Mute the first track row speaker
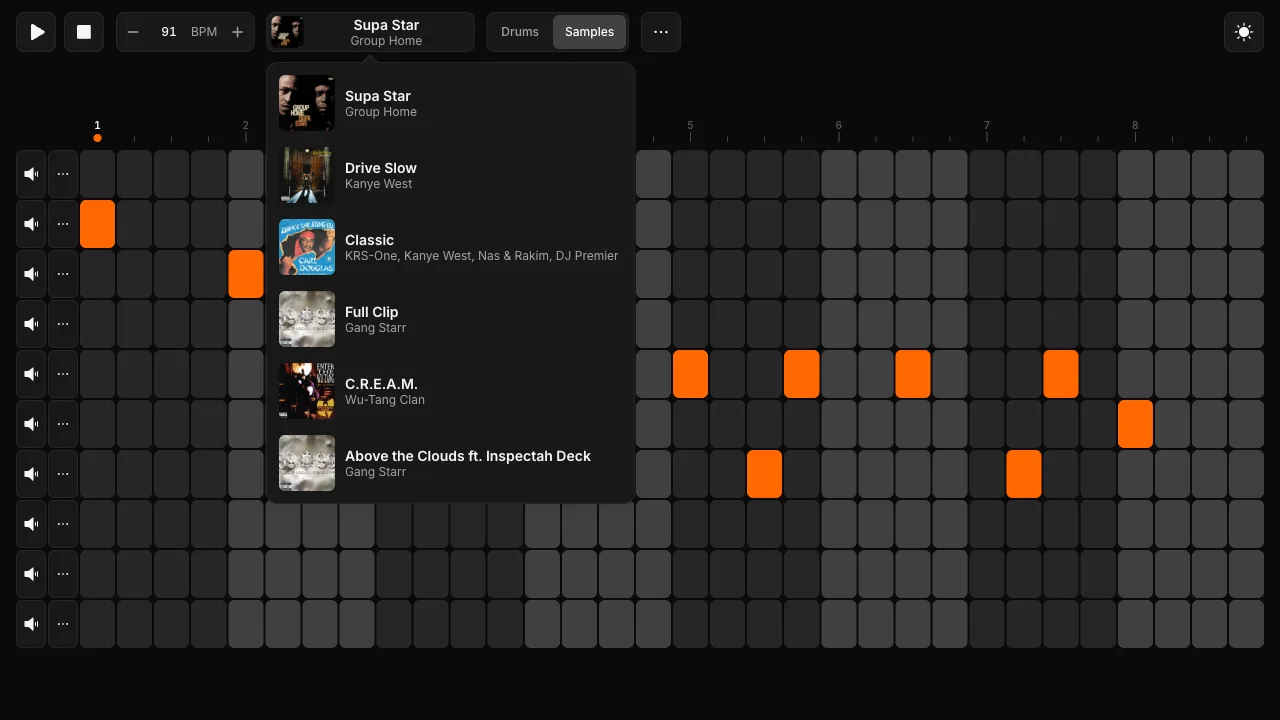Image resolution: width=1280 pixels, height=720 pixels. pyautogui.click(x=31, y=174)
